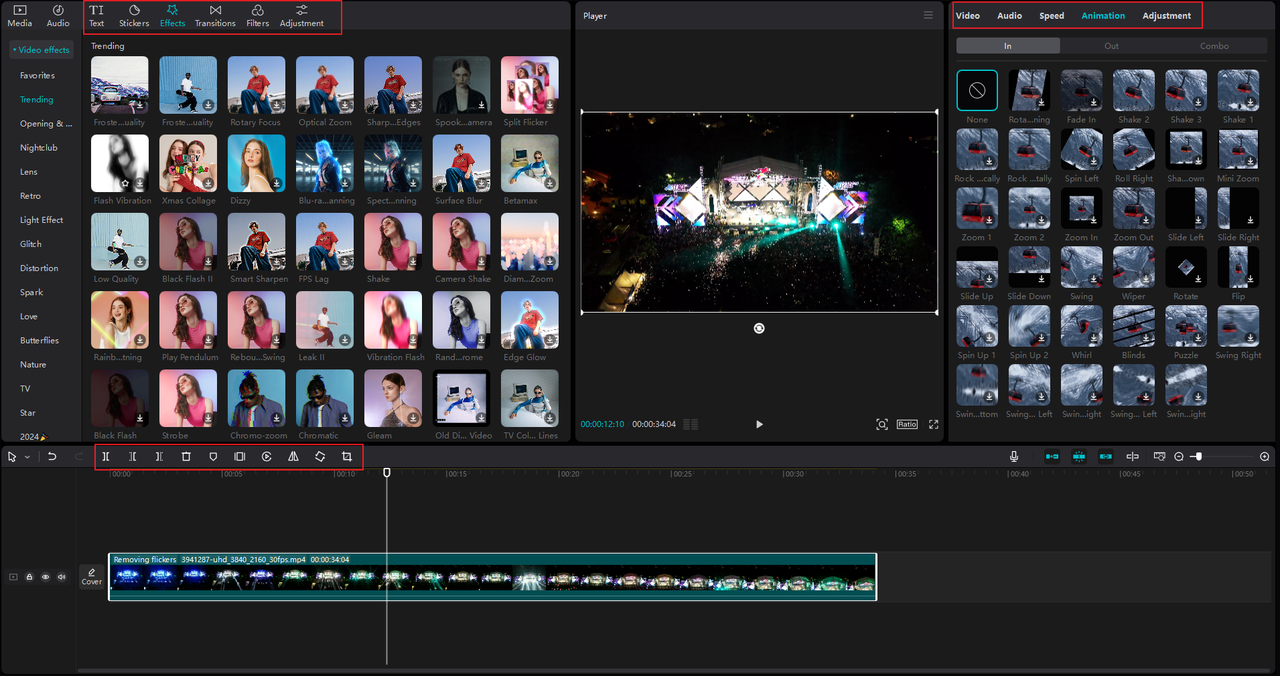Toggle auto snapping in timeline
The image size is (1280, 676).
[x=1079, y=456]
